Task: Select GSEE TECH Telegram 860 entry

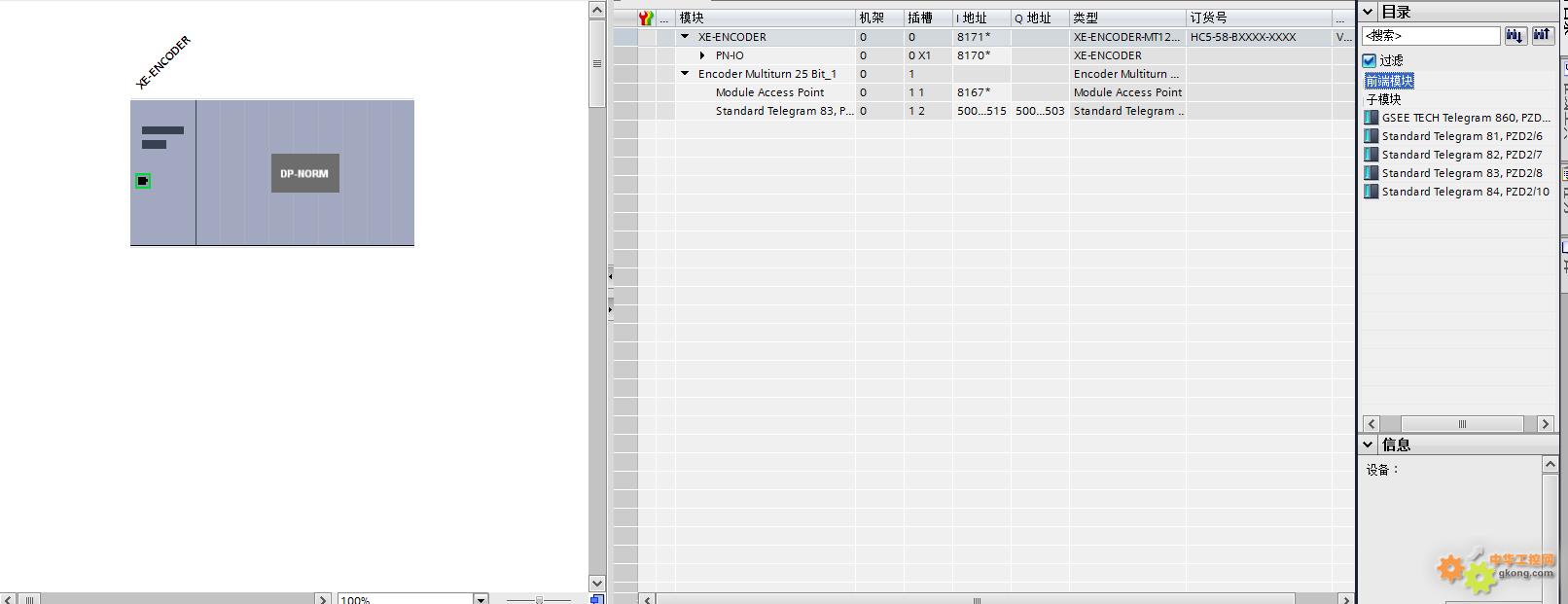Action: [1466, 118]
